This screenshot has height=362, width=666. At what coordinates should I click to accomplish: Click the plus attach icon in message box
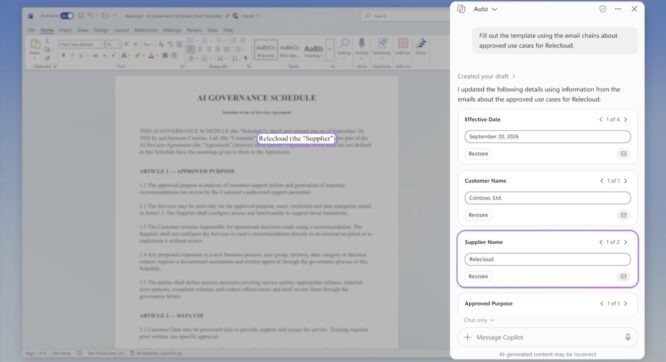(x=468, y=337)
